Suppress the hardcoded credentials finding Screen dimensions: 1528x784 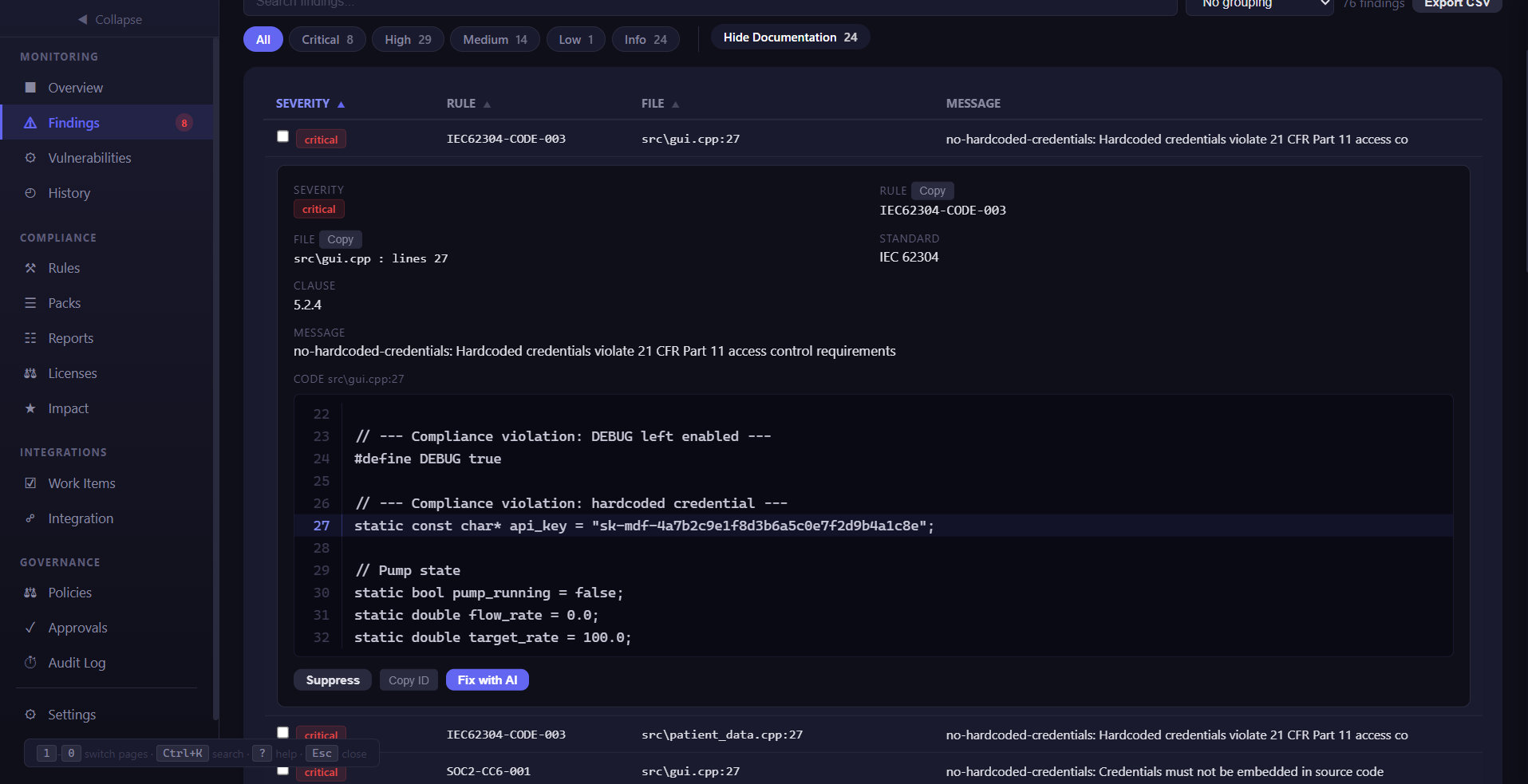pyautogui.click(x=332, y=680)
